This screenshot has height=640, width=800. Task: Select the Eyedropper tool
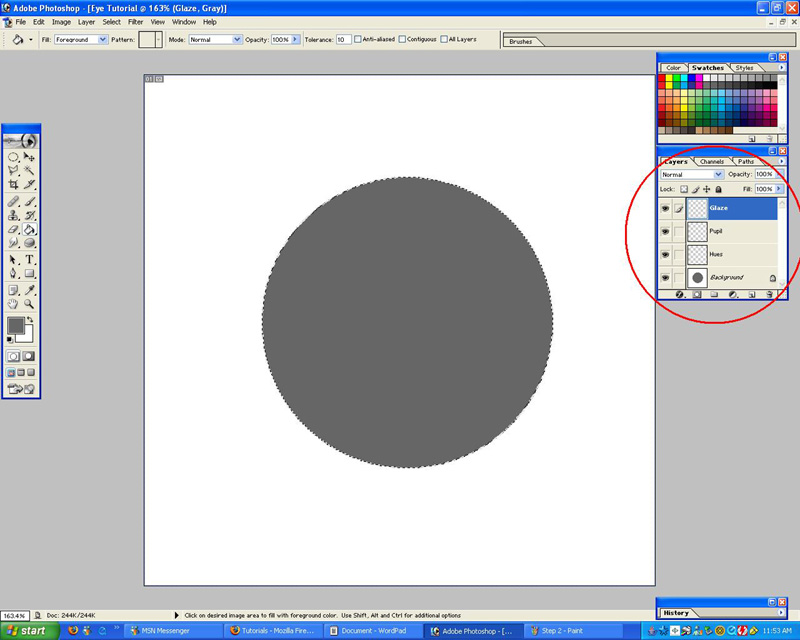pos(30,290)
